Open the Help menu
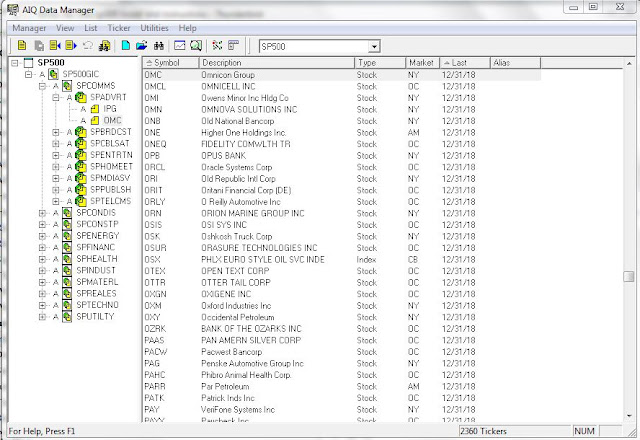This screenshot has height=440, width=640. (x=187, y=28)
